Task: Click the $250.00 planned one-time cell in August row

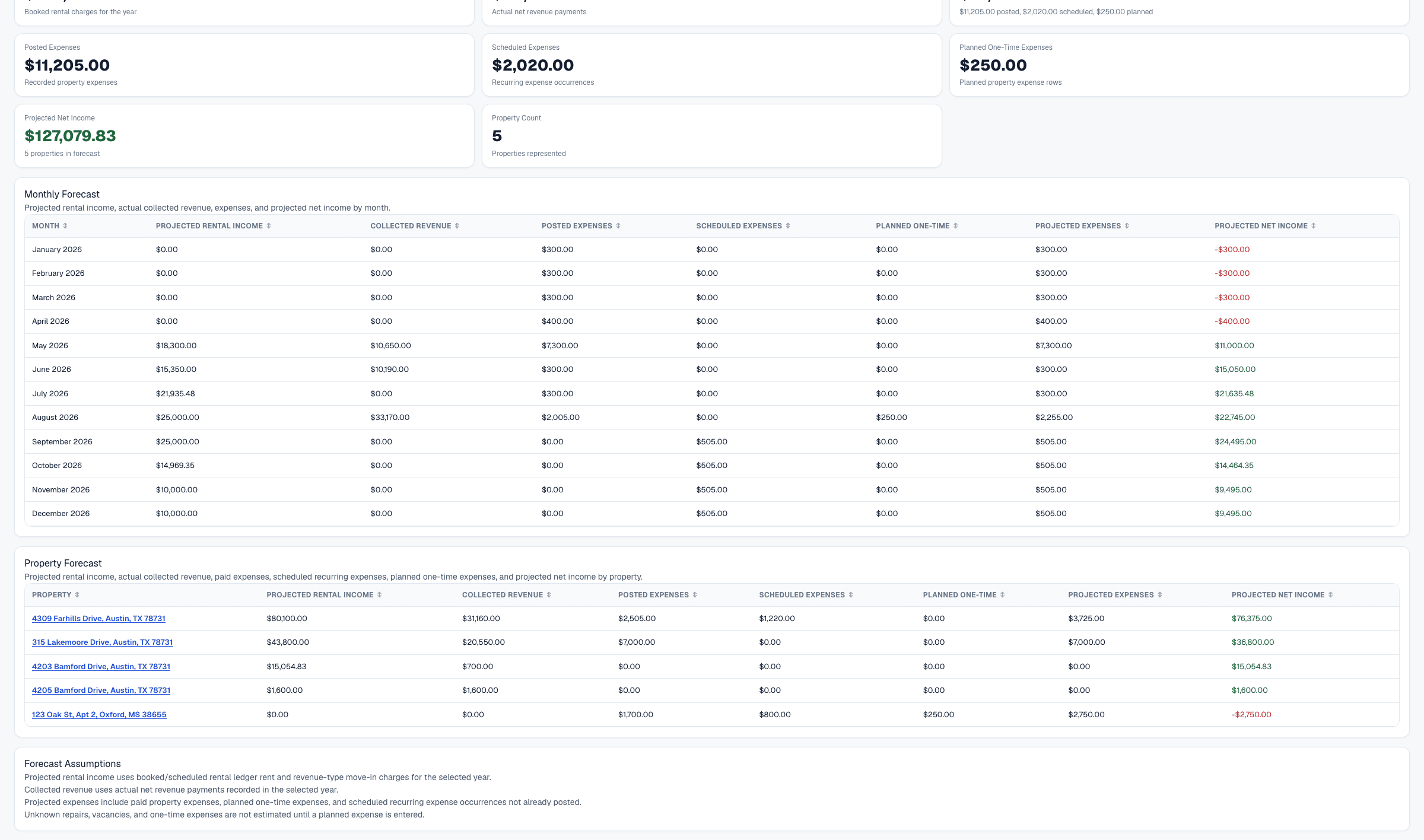Action: click(891, 418)
